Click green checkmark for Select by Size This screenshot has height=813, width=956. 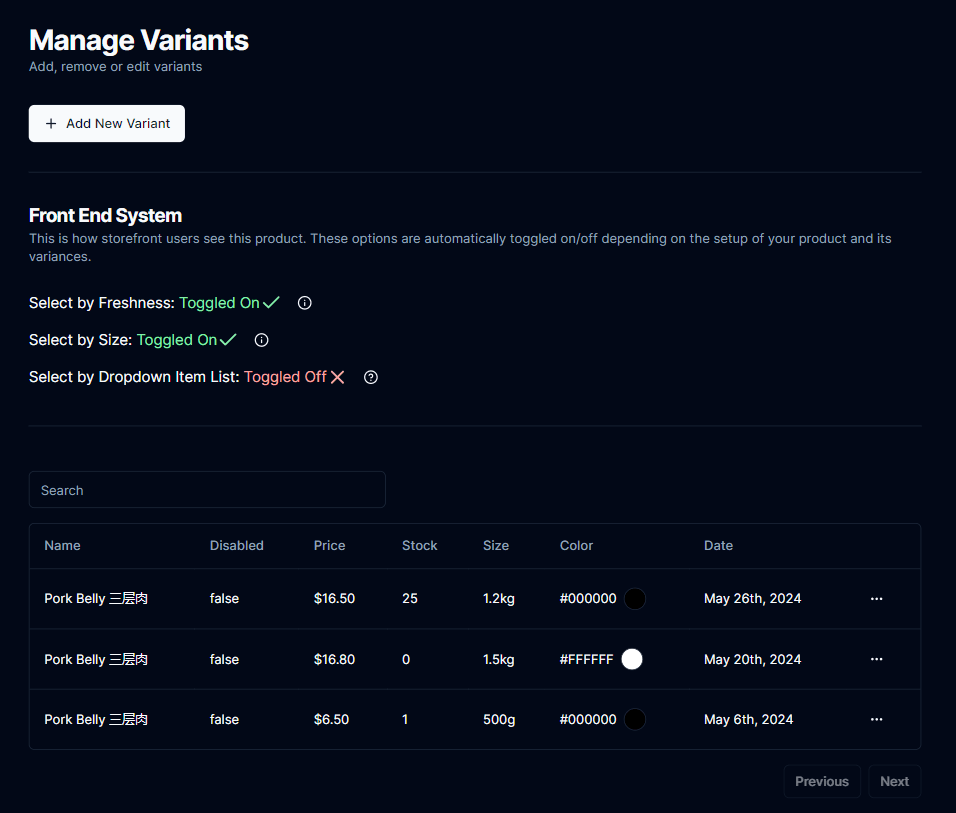[x=228, y=340]
